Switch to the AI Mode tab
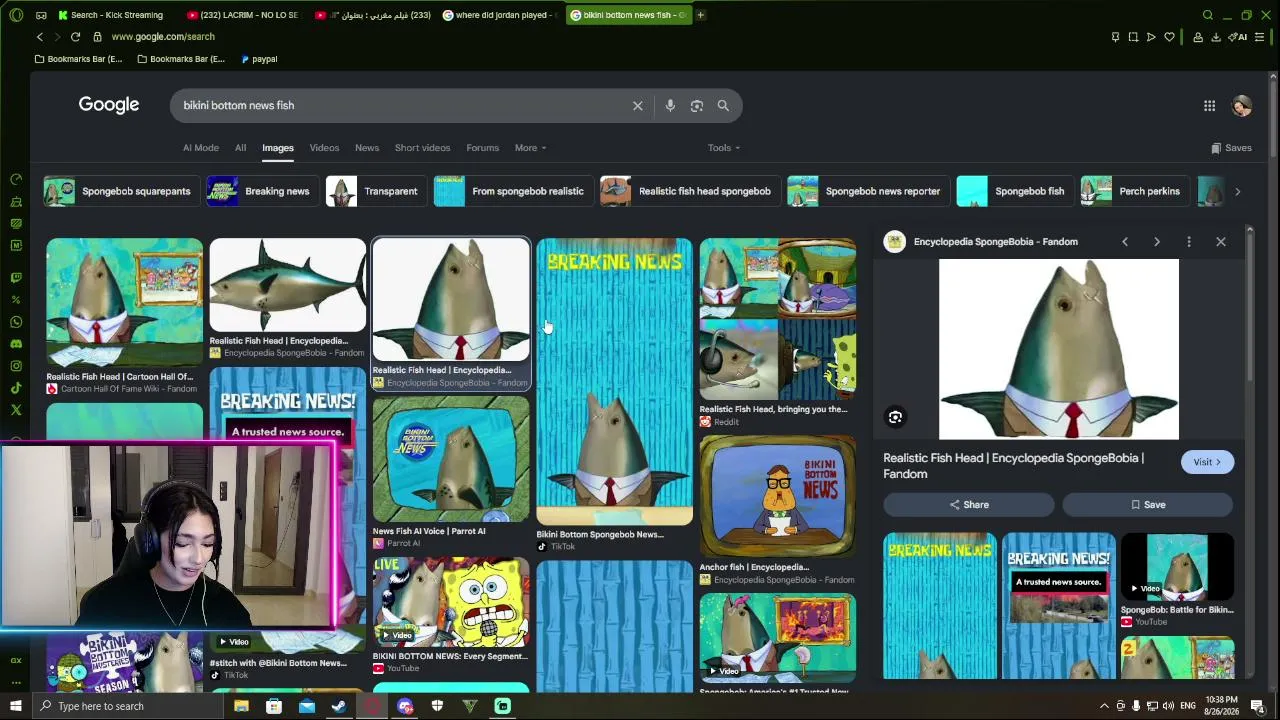 point(201,148)
